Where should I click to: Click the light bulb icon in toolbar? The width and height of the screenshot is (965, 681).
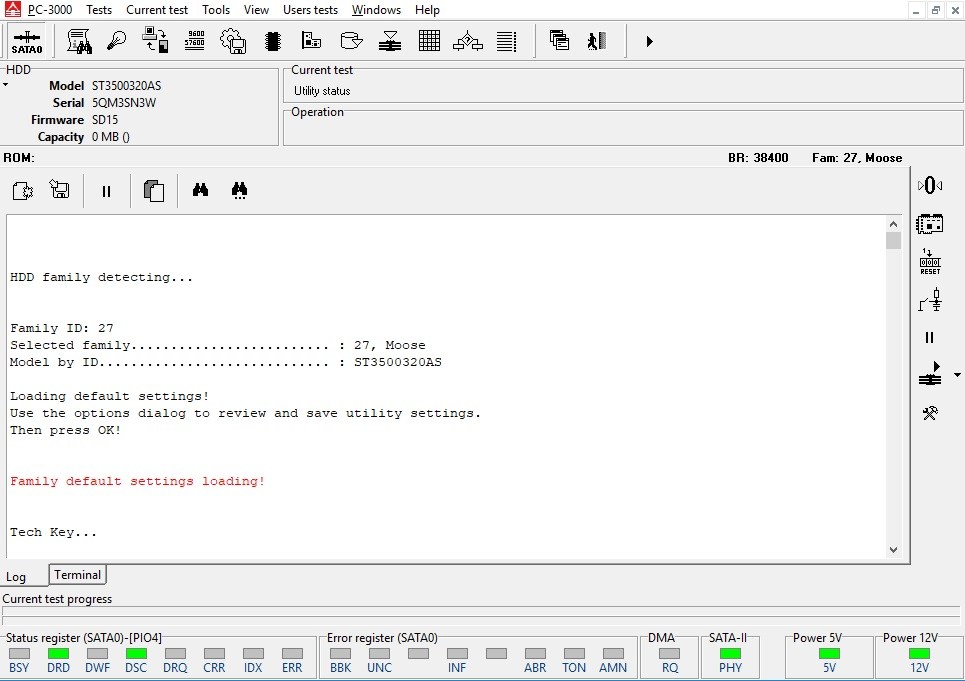(x=117, y=41)
